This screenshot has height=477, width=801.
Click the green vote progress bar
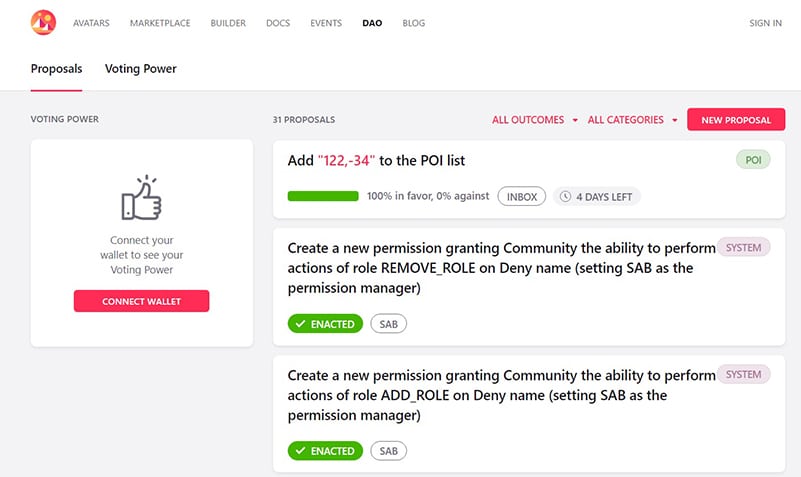[x=323, y=196]
